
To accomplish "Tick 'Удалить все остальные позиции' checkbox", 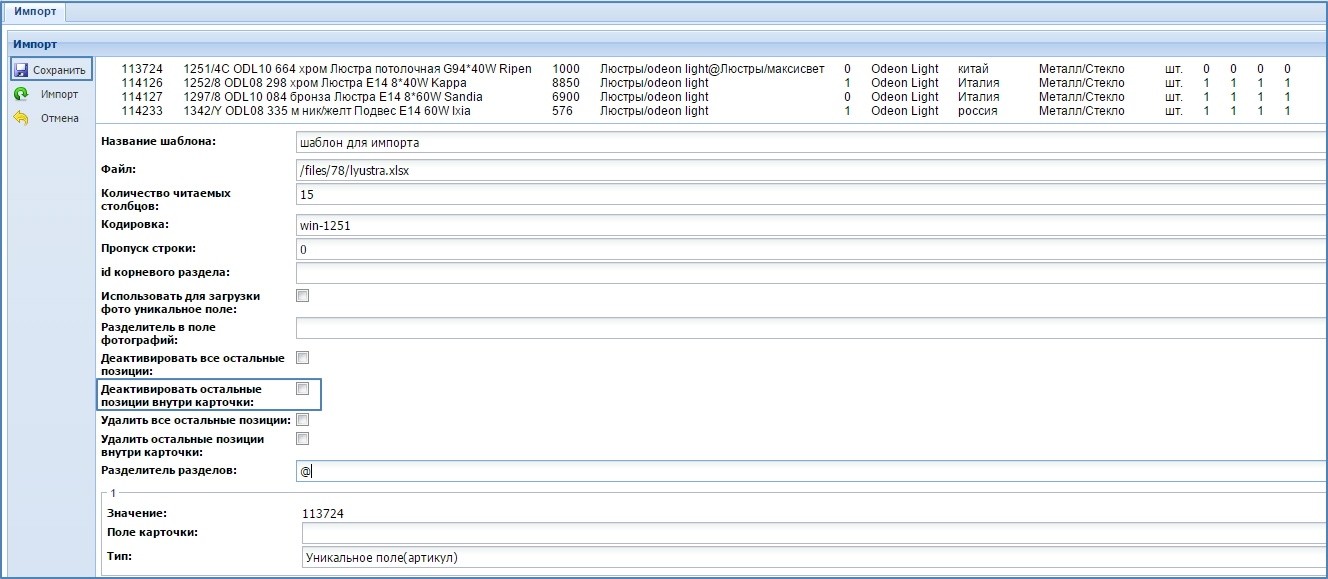I will click(303, 420).
